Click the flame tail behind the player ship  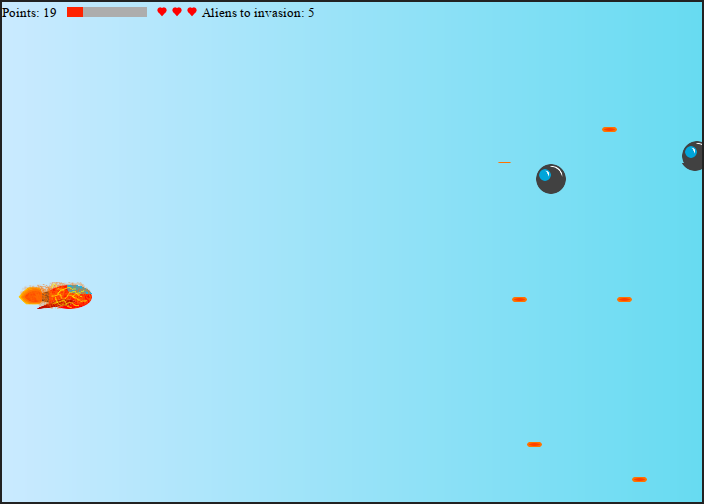tap(32, 295)
